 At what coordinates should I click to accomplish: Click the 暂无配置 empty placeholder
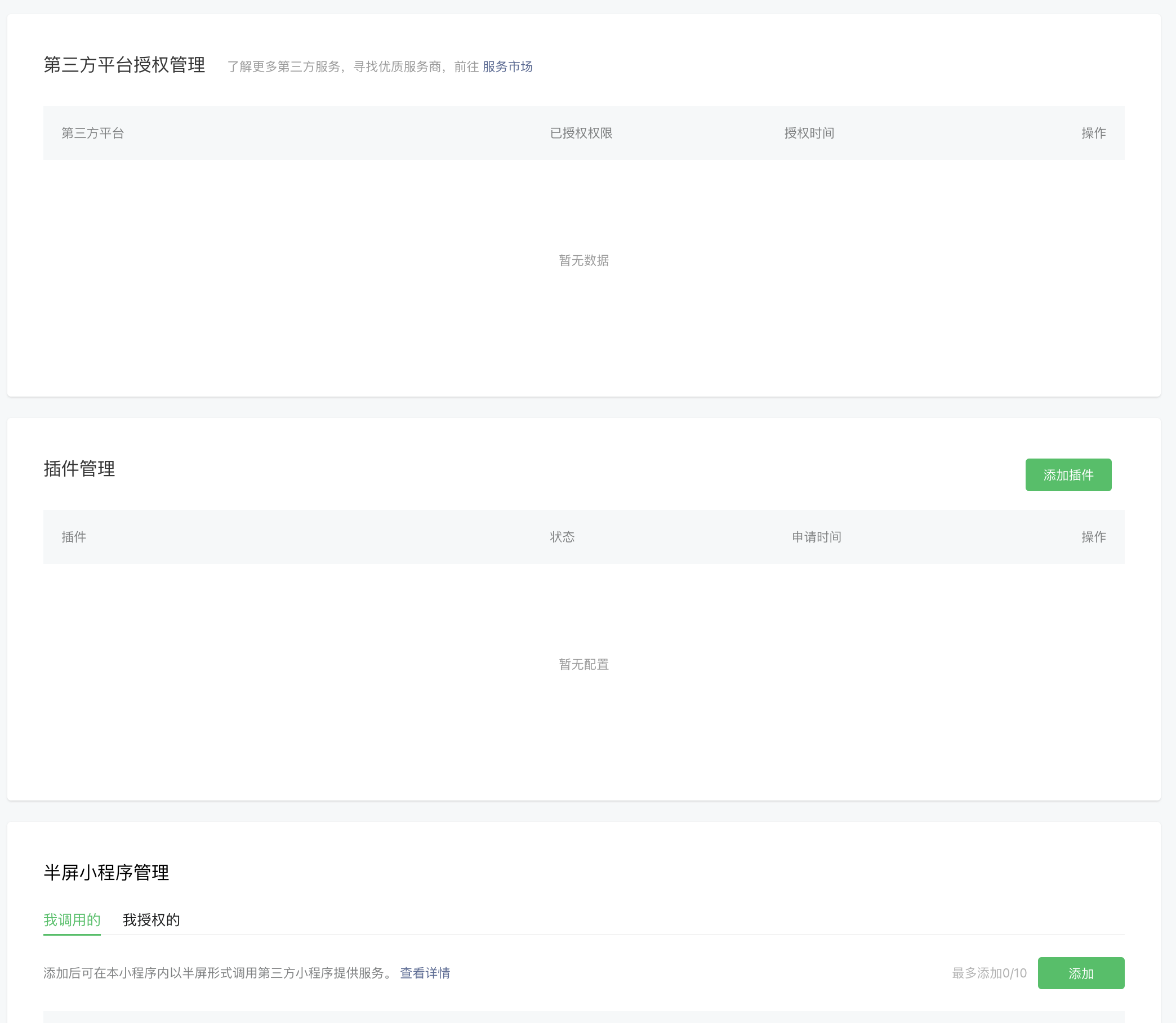coord(583,664)
